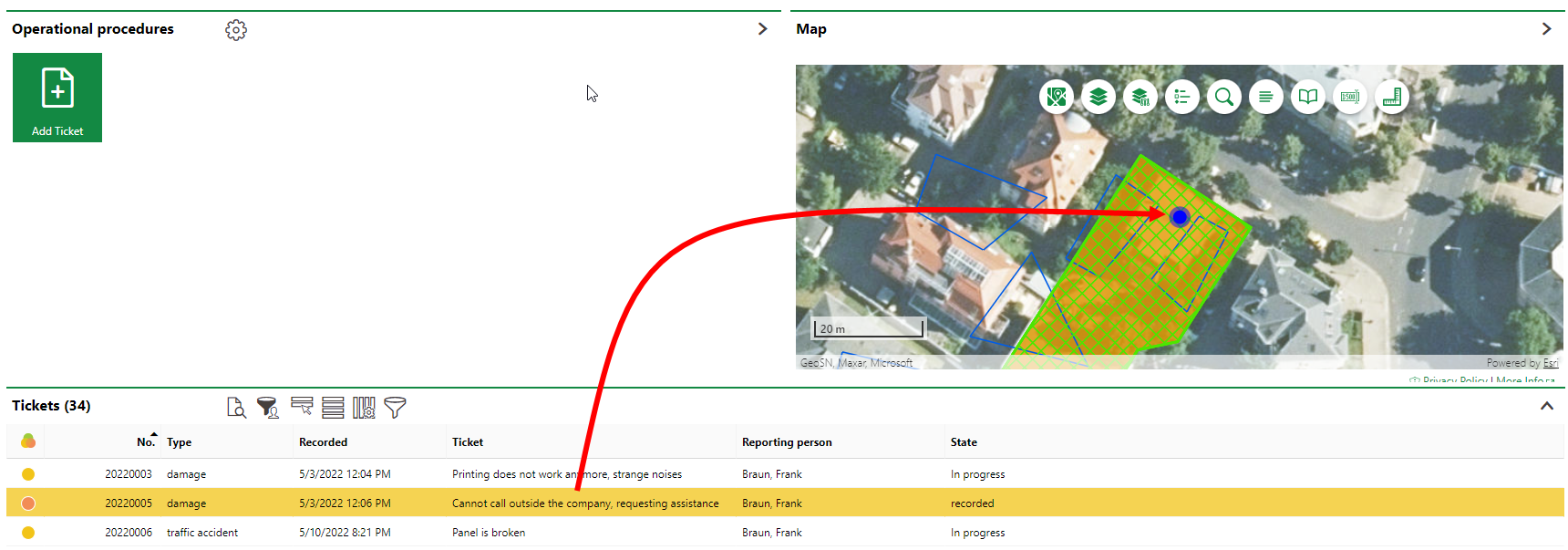Viewport: 1568px width, 550px height.
Task: Open the map scale 1:500 tool
Action: tap(1350, 97)
